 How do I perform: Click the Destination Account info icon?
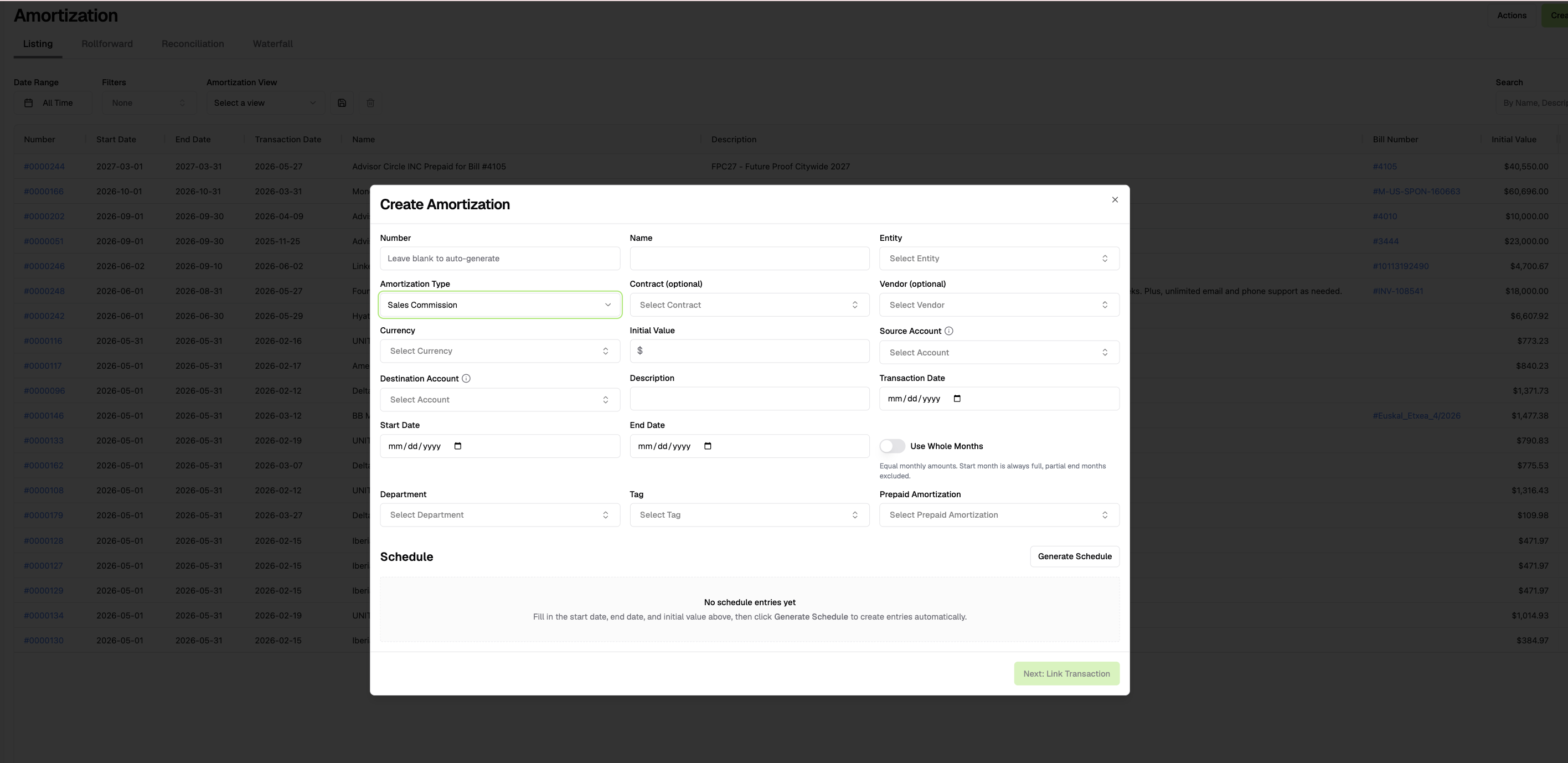466,379
